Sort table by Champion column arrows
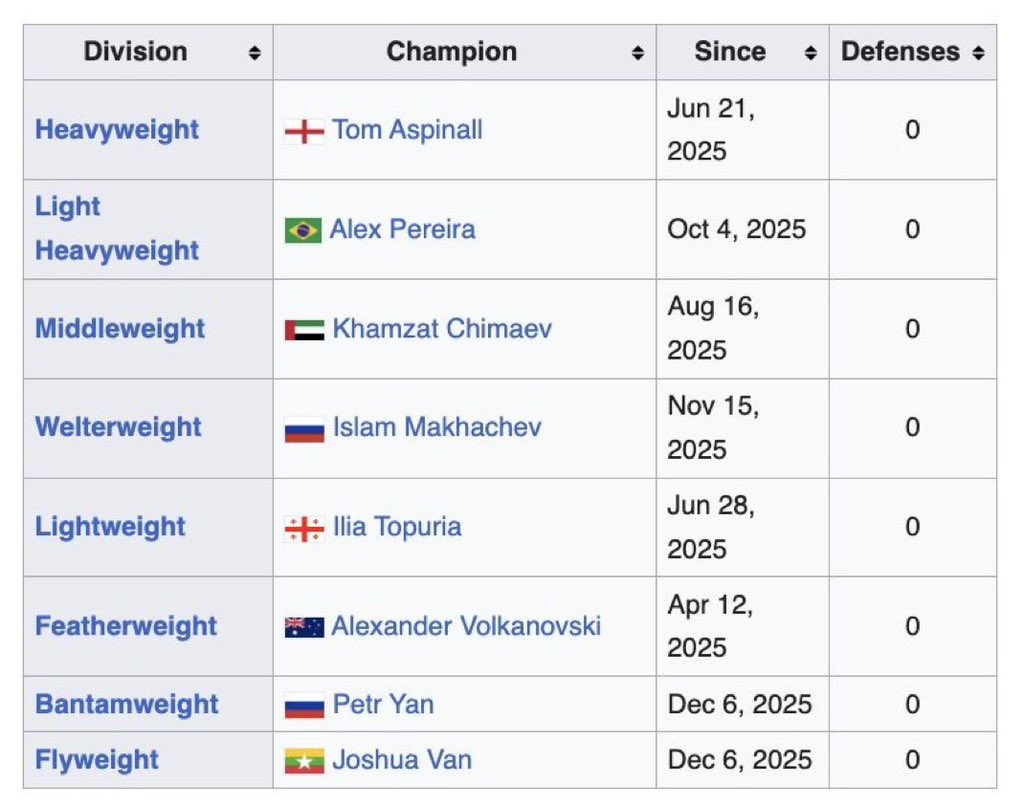The width and height of the screenshot is (1024, 804). (x=638, y=53)
